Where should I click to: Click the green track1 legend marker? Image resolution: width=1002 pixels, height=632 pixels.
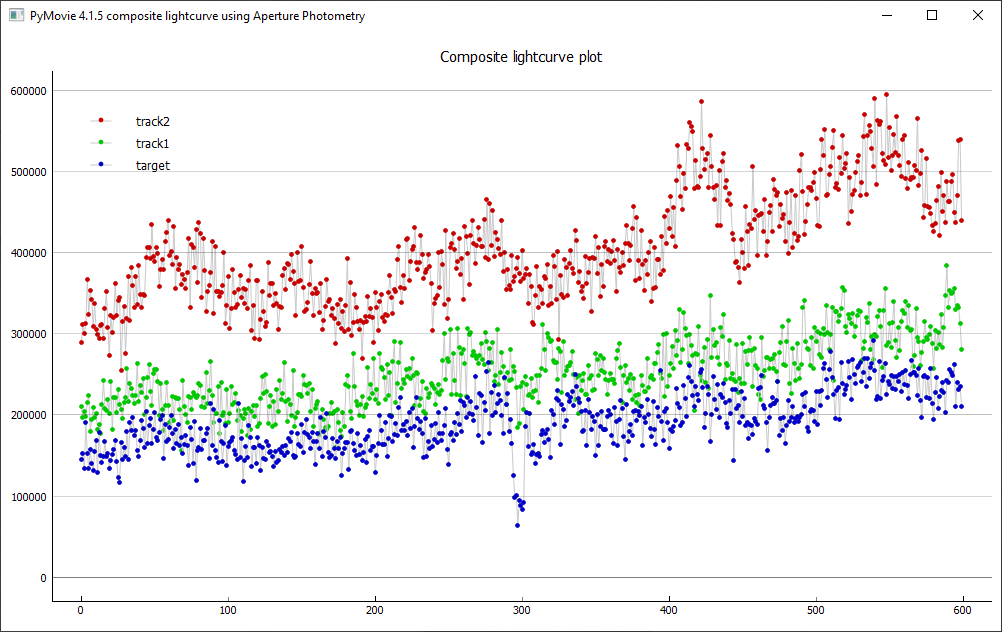(x=101, y=143)
